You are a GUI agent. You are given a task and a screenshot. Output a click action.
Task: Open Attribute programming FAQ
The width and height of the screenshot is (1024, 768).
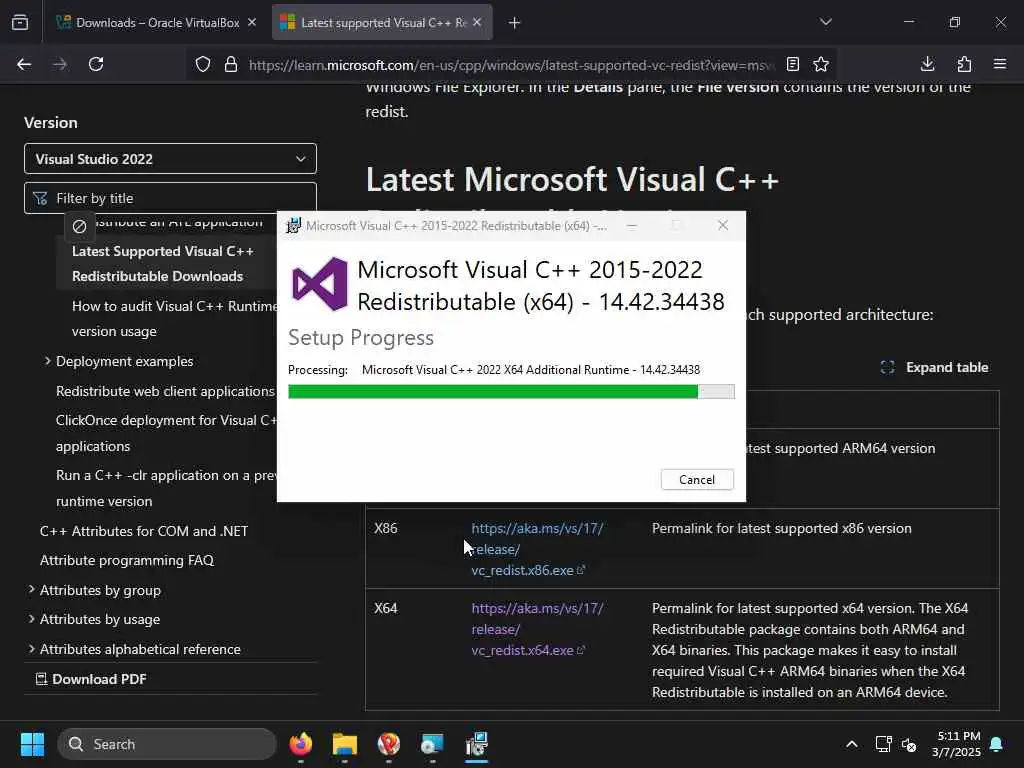[127, 560]
